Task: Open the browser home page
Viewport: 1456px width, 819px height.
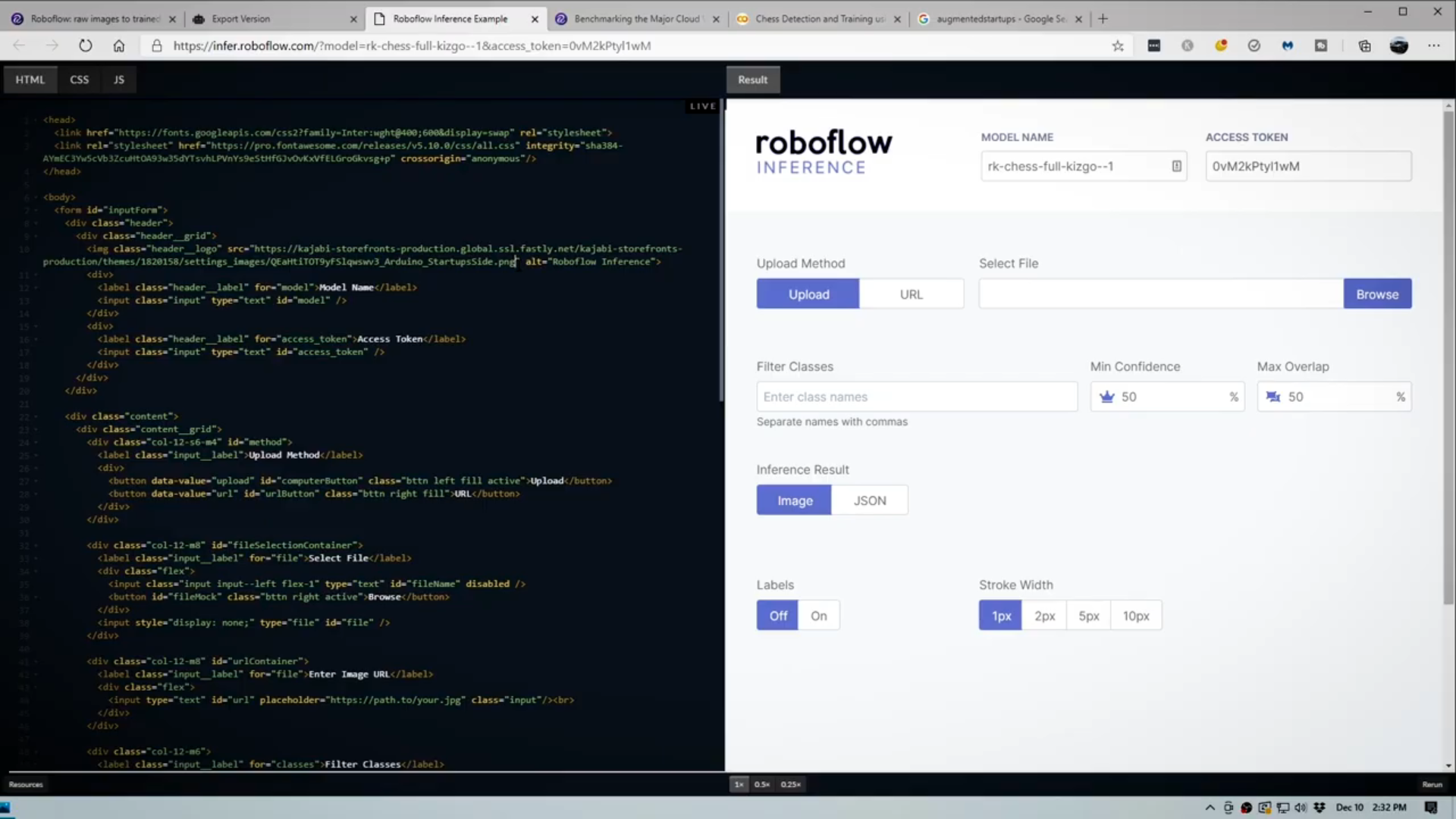Action: [119, 45]
